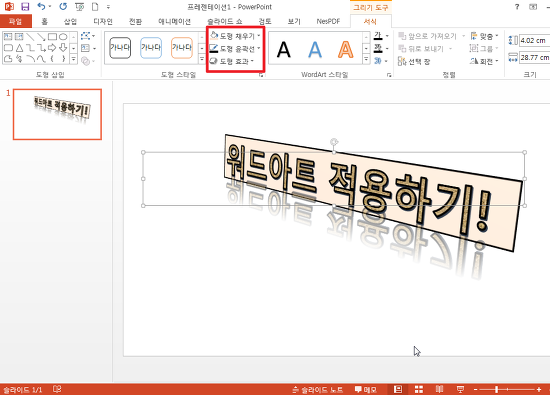This screenshot has height=395, width=550.
Task: Select the 서식 (Format) tab
Action: click(x=370, y=21)
